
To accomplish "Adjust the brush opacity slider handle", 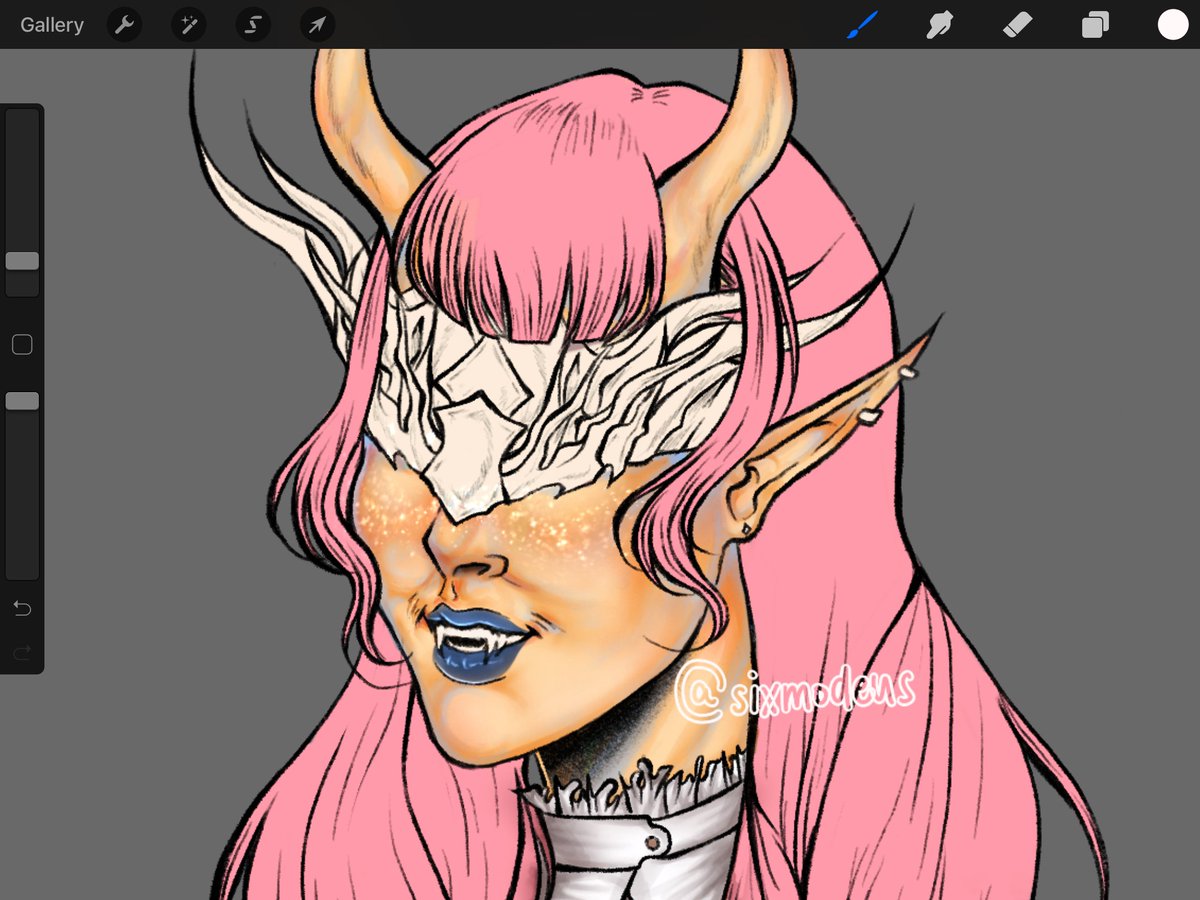I will tap(22, 401).
